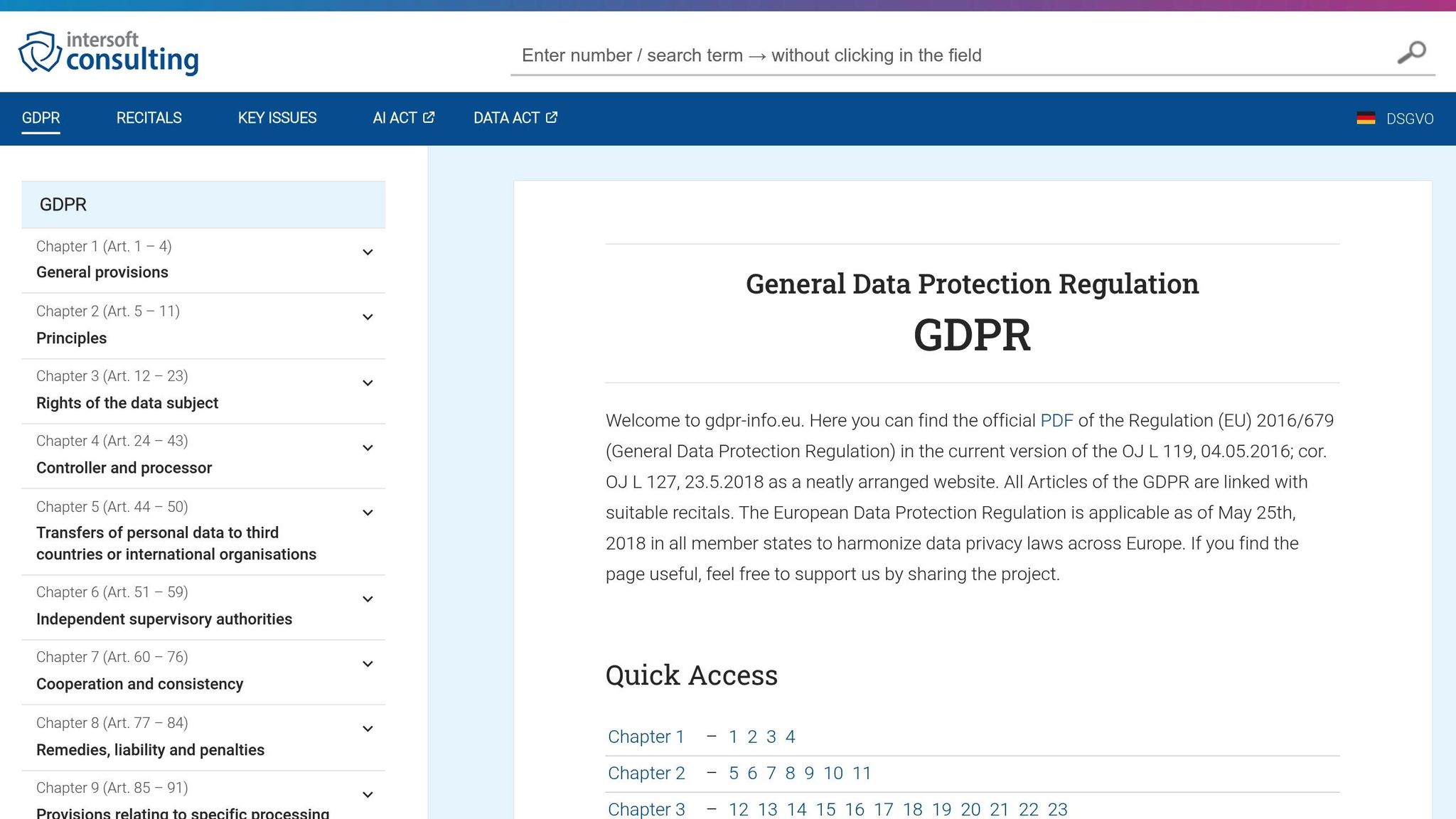
Task: Open Chapter 2 from Quick Access
Action: click(x=646, y=773)
